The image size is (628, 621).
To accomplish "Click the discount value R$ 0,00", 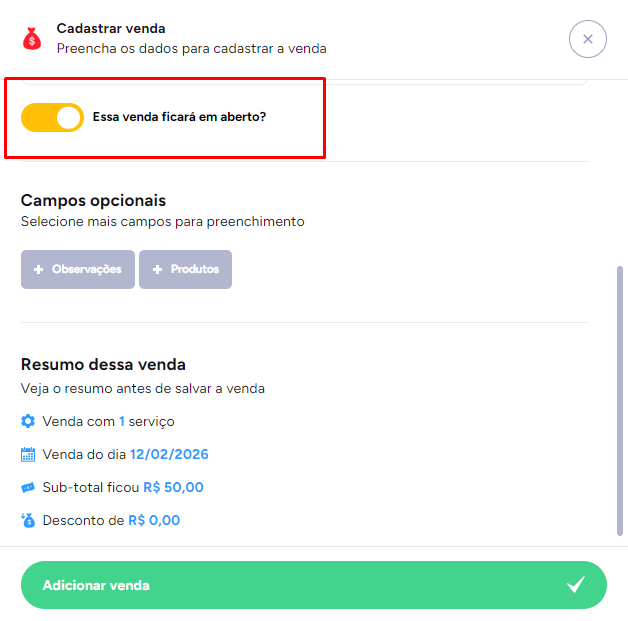I will click(154, 520).
